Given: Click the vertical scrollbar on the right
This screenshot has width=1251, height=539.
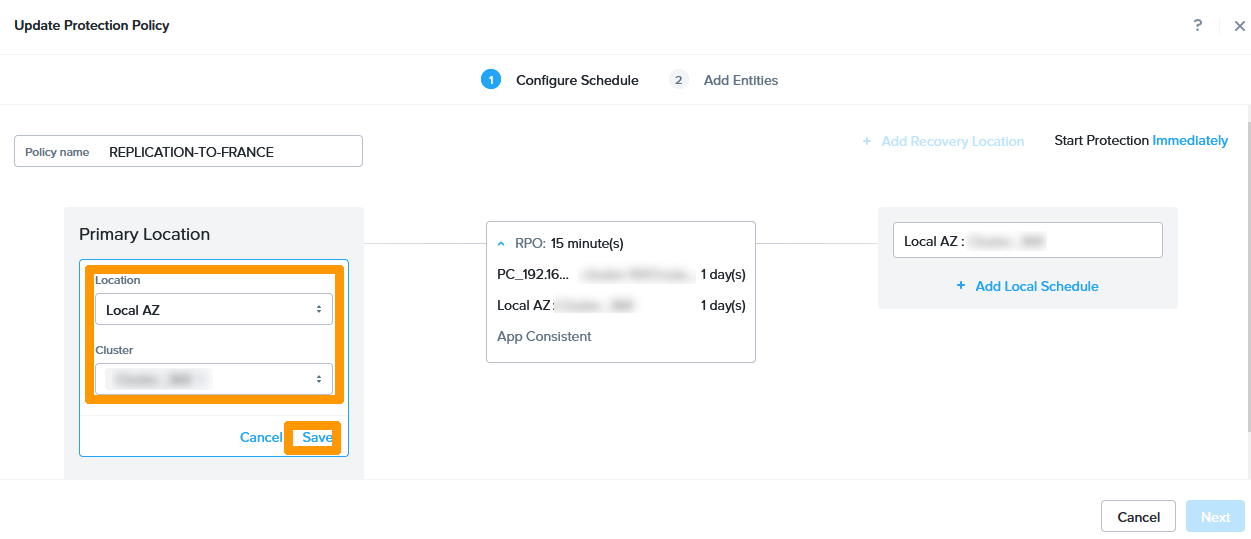Looking at the screenshot, I should tap(1247, 270).
